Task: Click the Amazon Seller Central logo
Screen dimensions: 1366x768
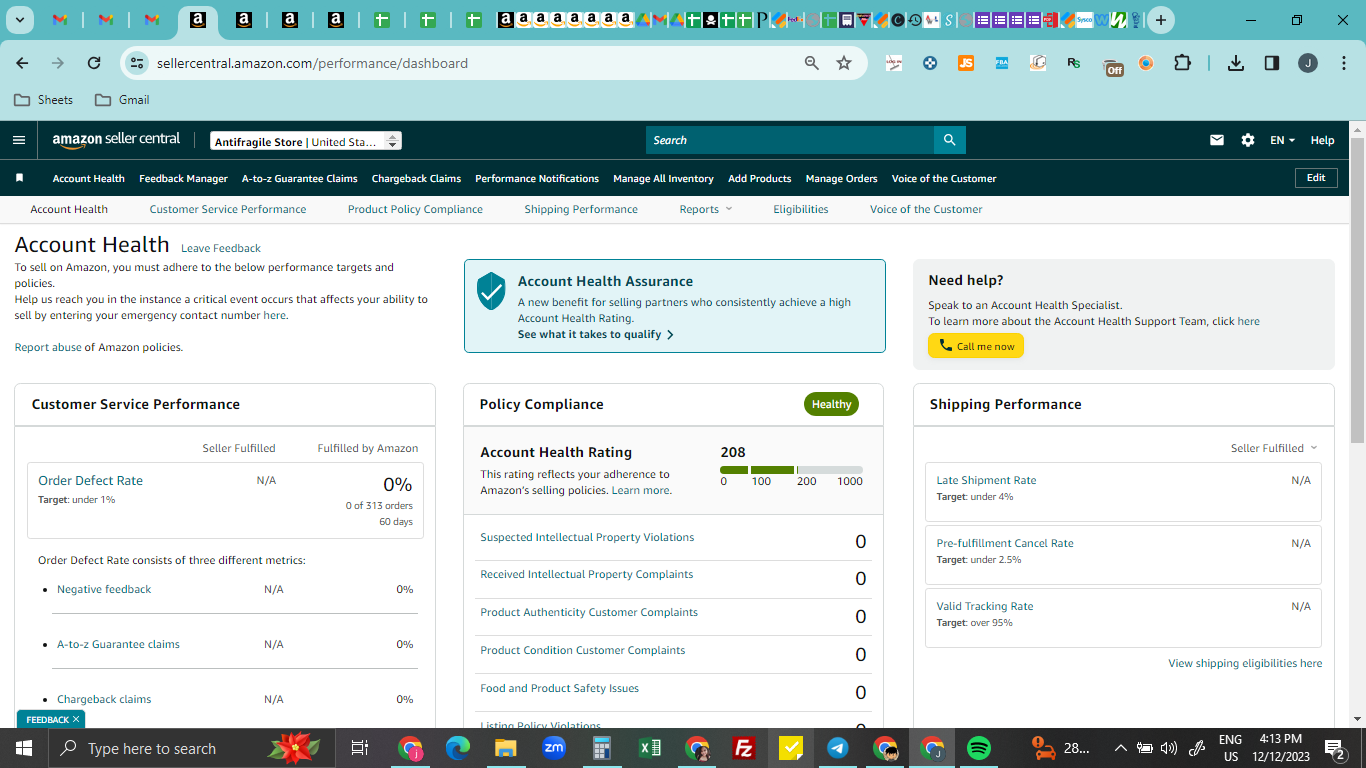Action: pos(117,140)
